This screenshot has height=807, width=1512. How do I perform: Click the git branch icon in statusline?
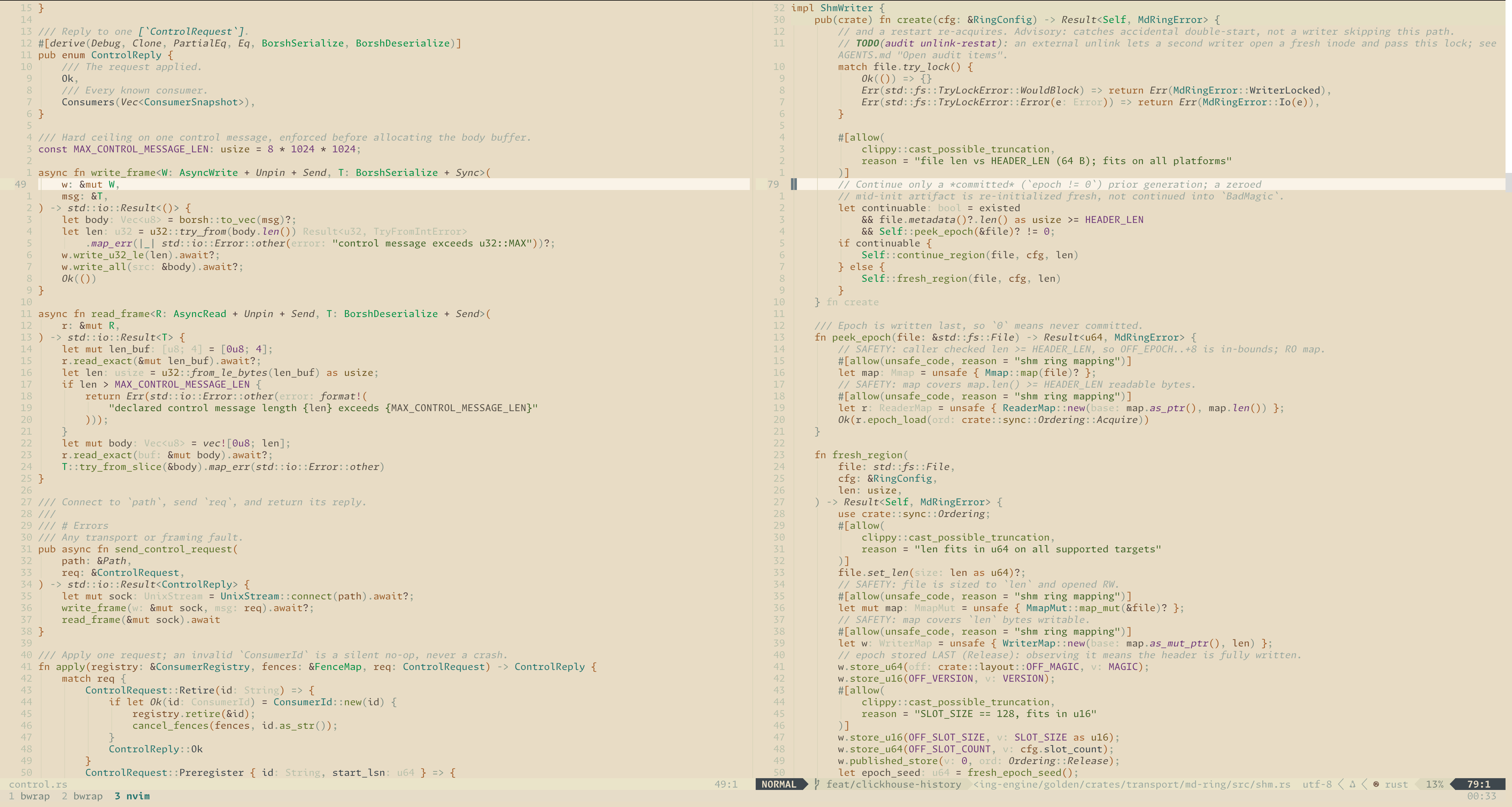click(817, 784)
